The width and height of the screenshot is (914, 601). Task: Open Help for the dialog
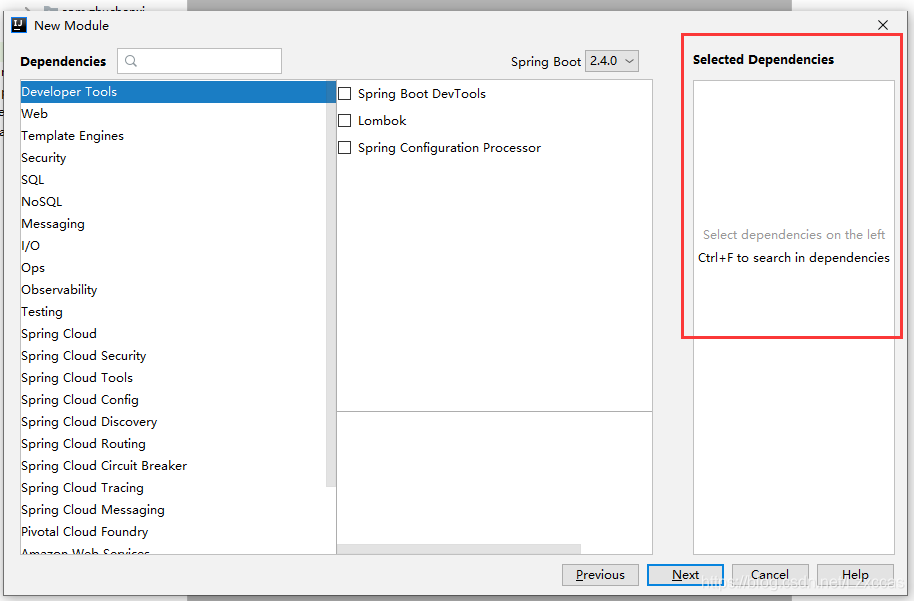[x=855, y=575]
